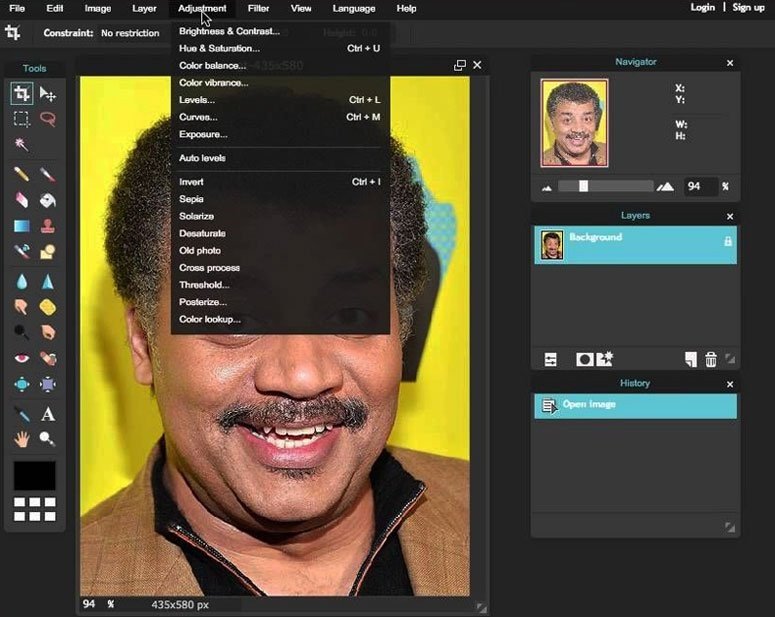775x617 pixels.
Task: Select the Gradient tool
Action: (22, 226)
